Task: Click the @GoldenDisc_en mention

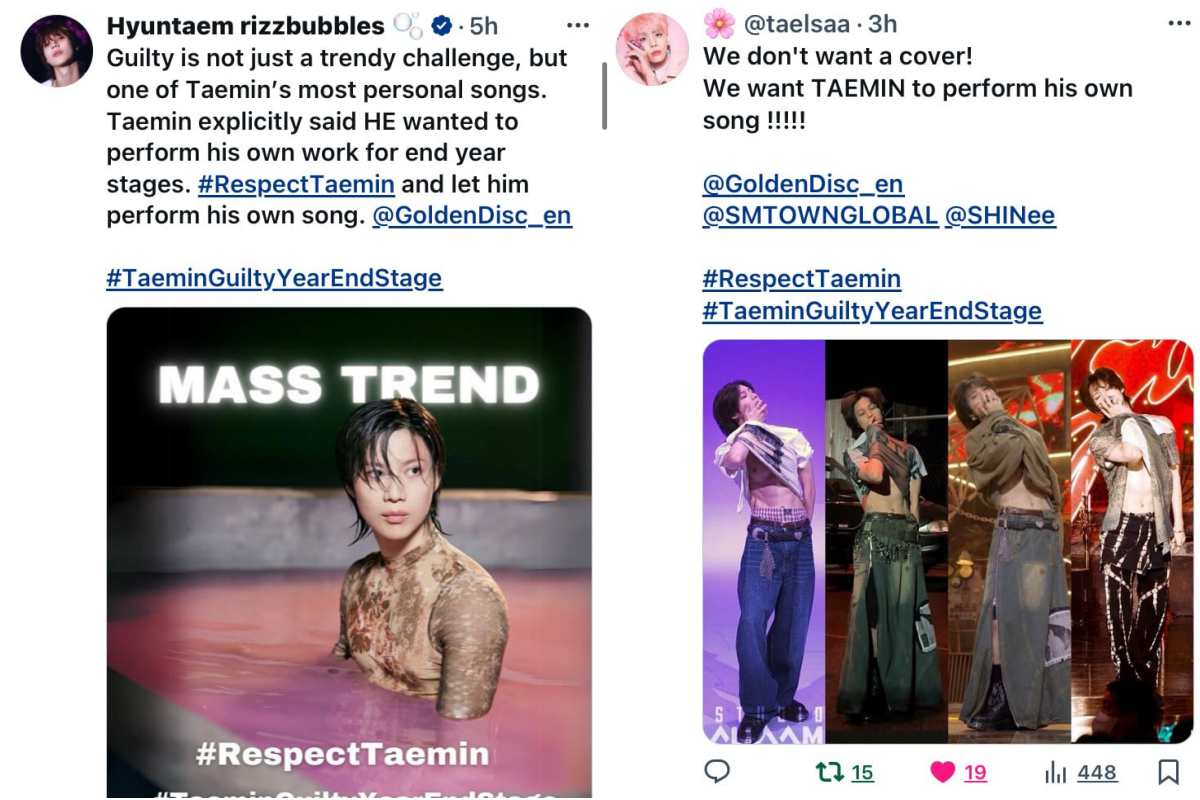Action: tap(474, 215)
